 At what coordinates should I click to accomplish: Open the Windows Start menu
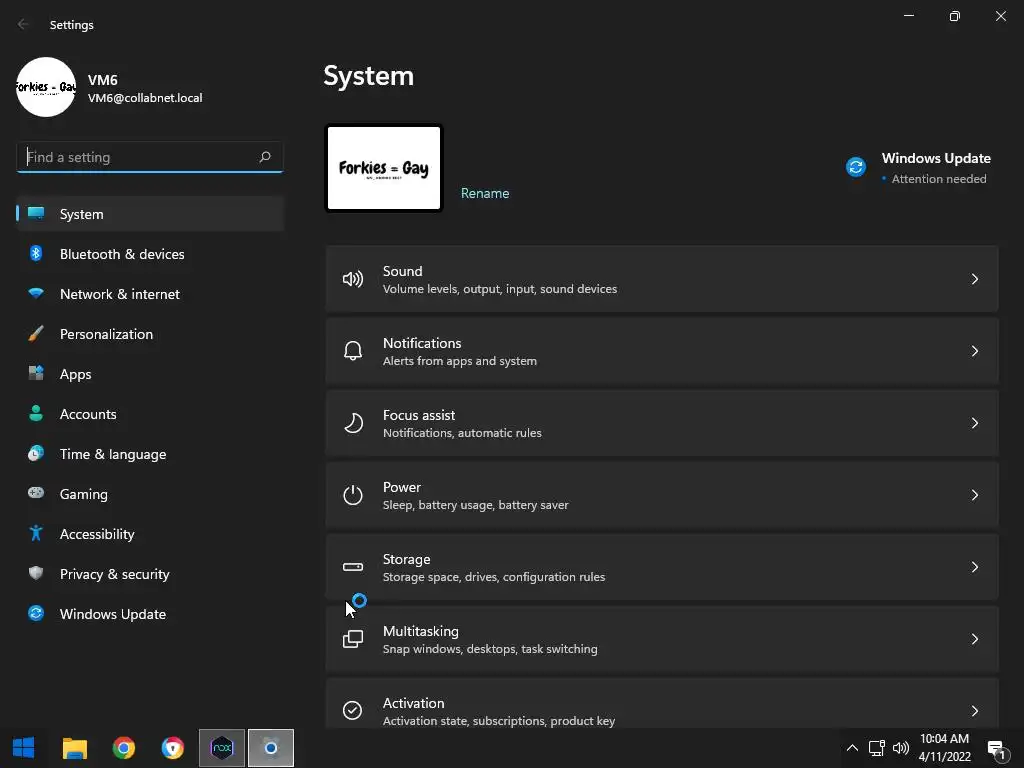[x=24, y=748]
